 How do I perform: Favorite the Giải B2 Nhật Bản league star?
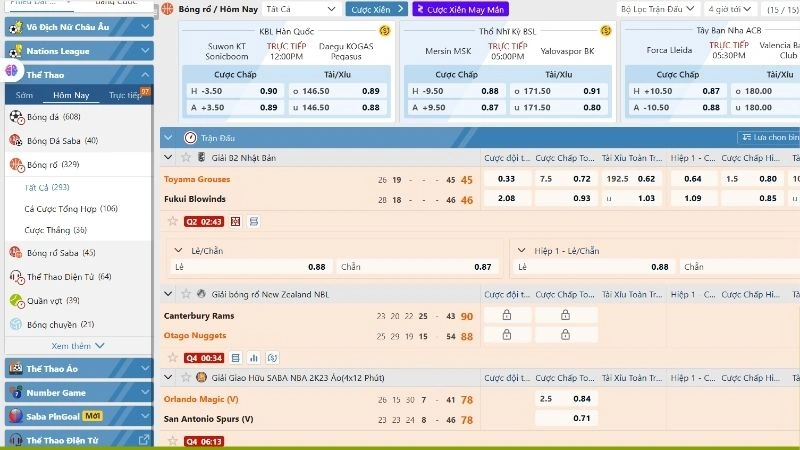point(186,158)
